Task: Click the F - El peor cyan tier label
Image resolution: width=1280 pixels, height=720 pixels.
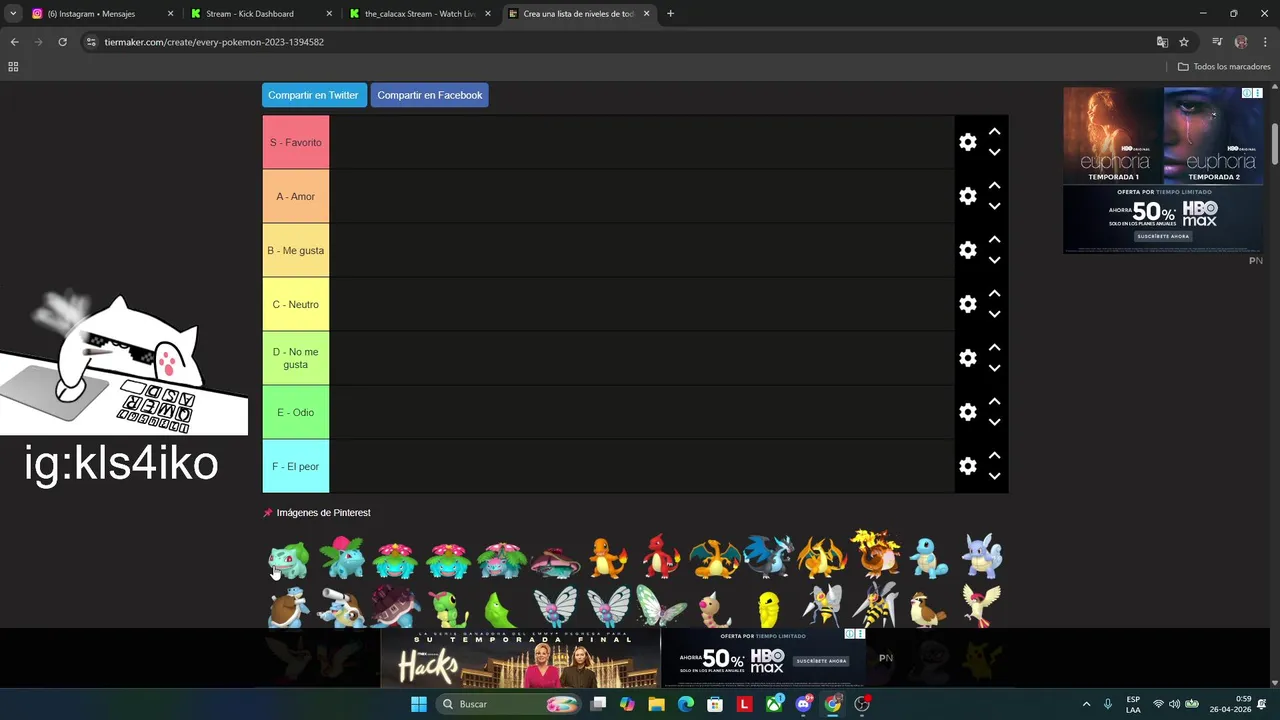Action: point(296,466)
